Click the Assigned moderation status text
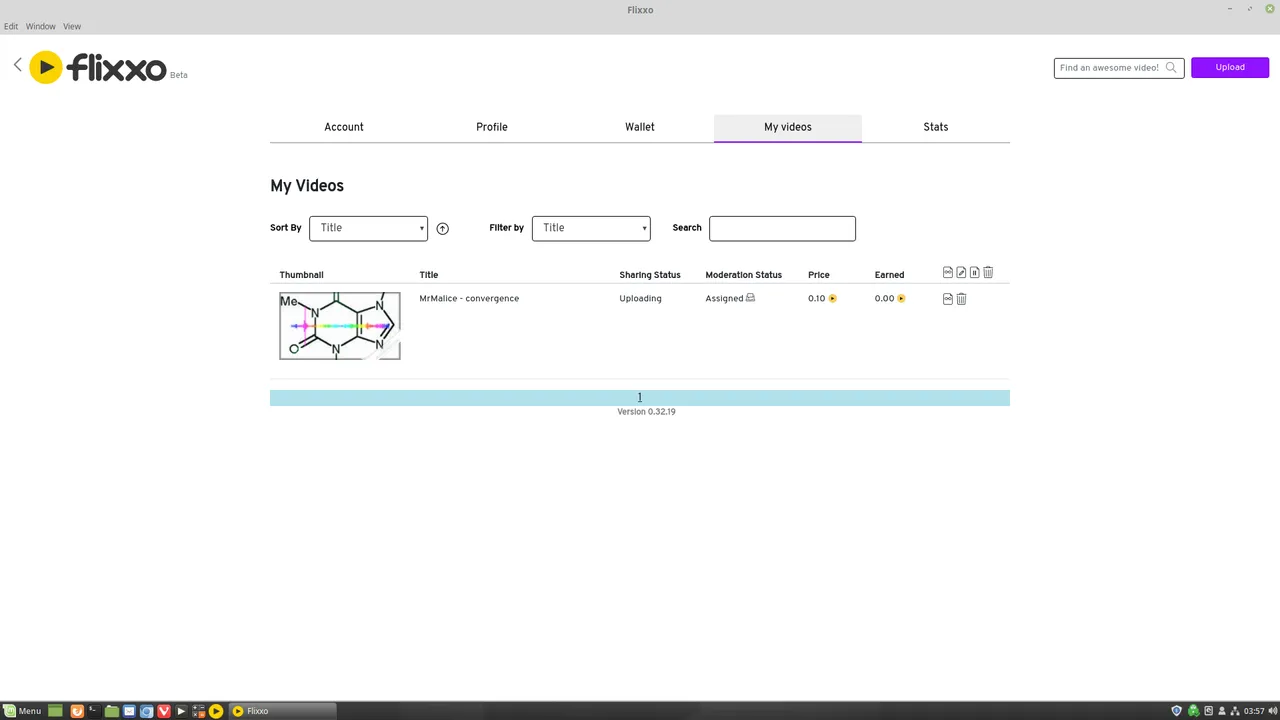The height and width of the screenshot is (720, 1280). (x=724, y=299)
